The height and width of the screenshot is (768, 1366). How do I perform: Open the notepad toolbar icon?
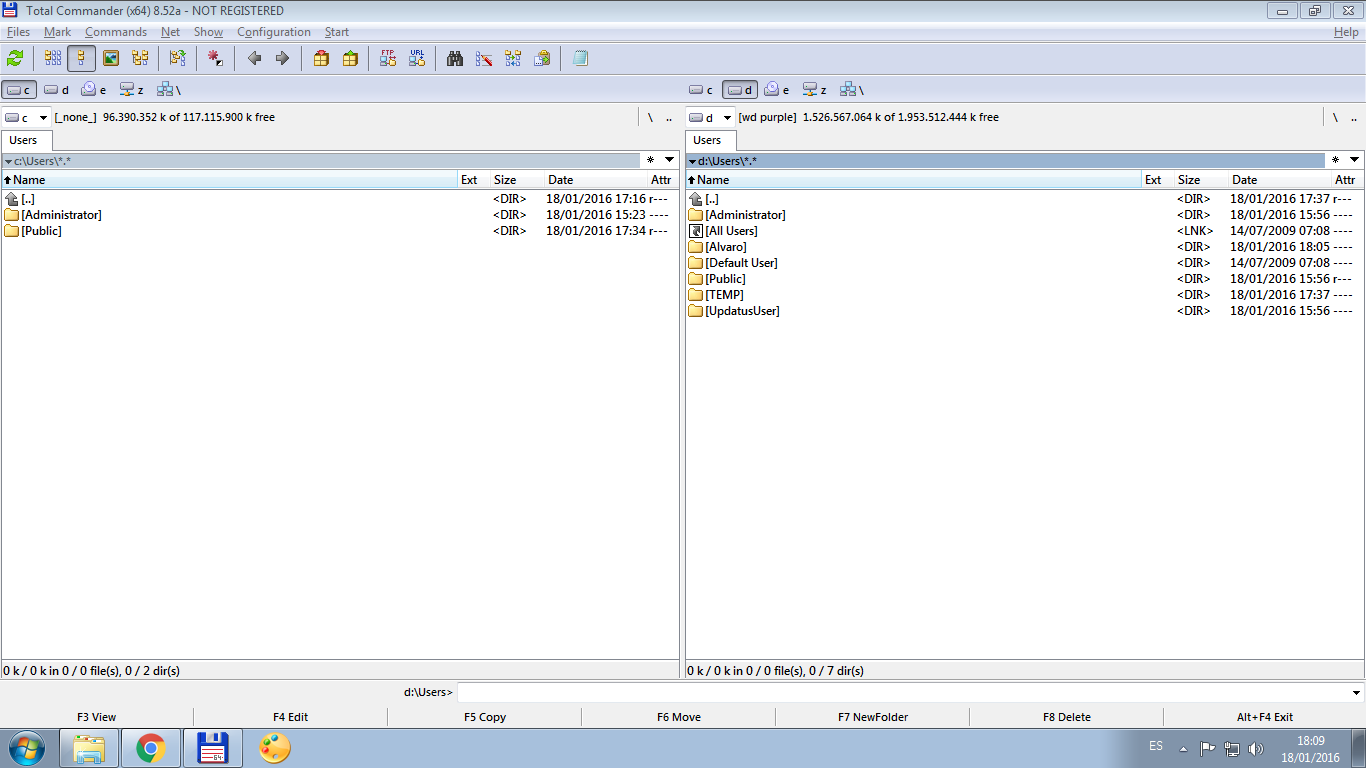pyautogui.click(x=580, y=59)
